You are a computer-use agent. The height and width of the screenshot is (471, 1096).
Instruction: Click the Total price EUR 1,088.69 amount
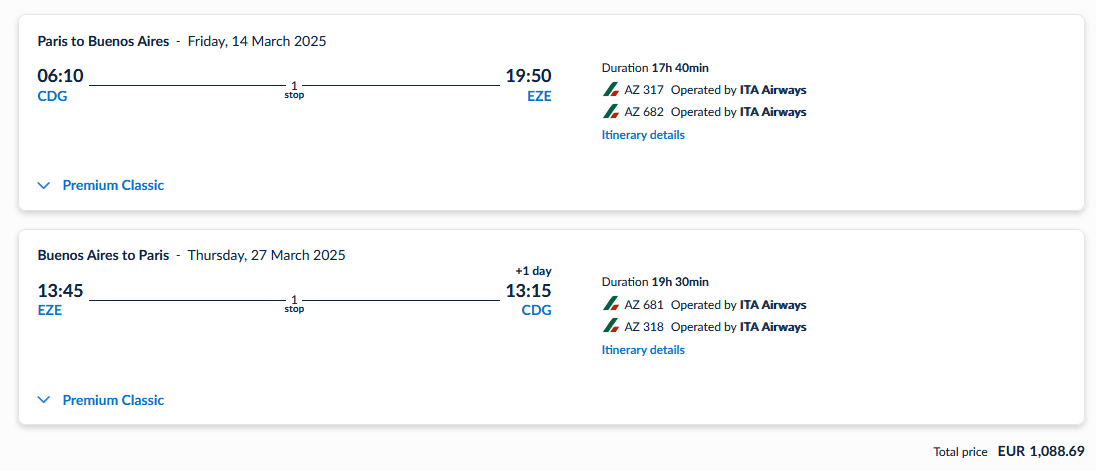(1041, 452)
